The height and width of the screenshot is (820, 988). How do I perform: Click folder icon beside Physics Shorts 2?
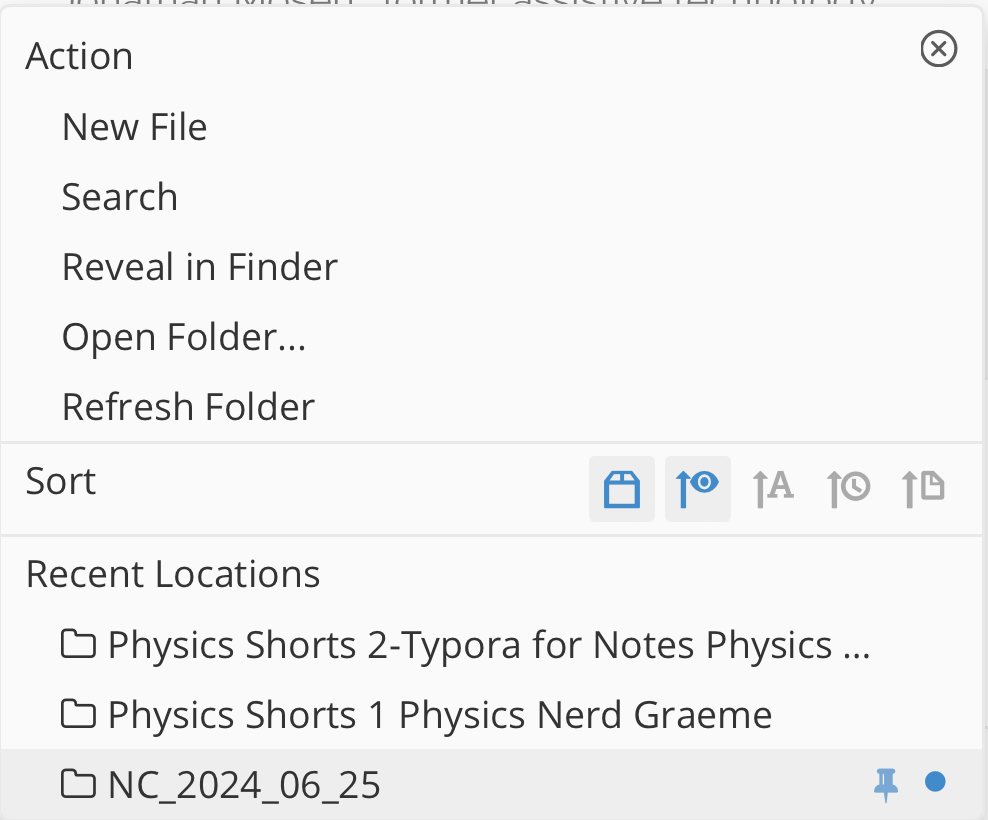click(x=78, y=645)
